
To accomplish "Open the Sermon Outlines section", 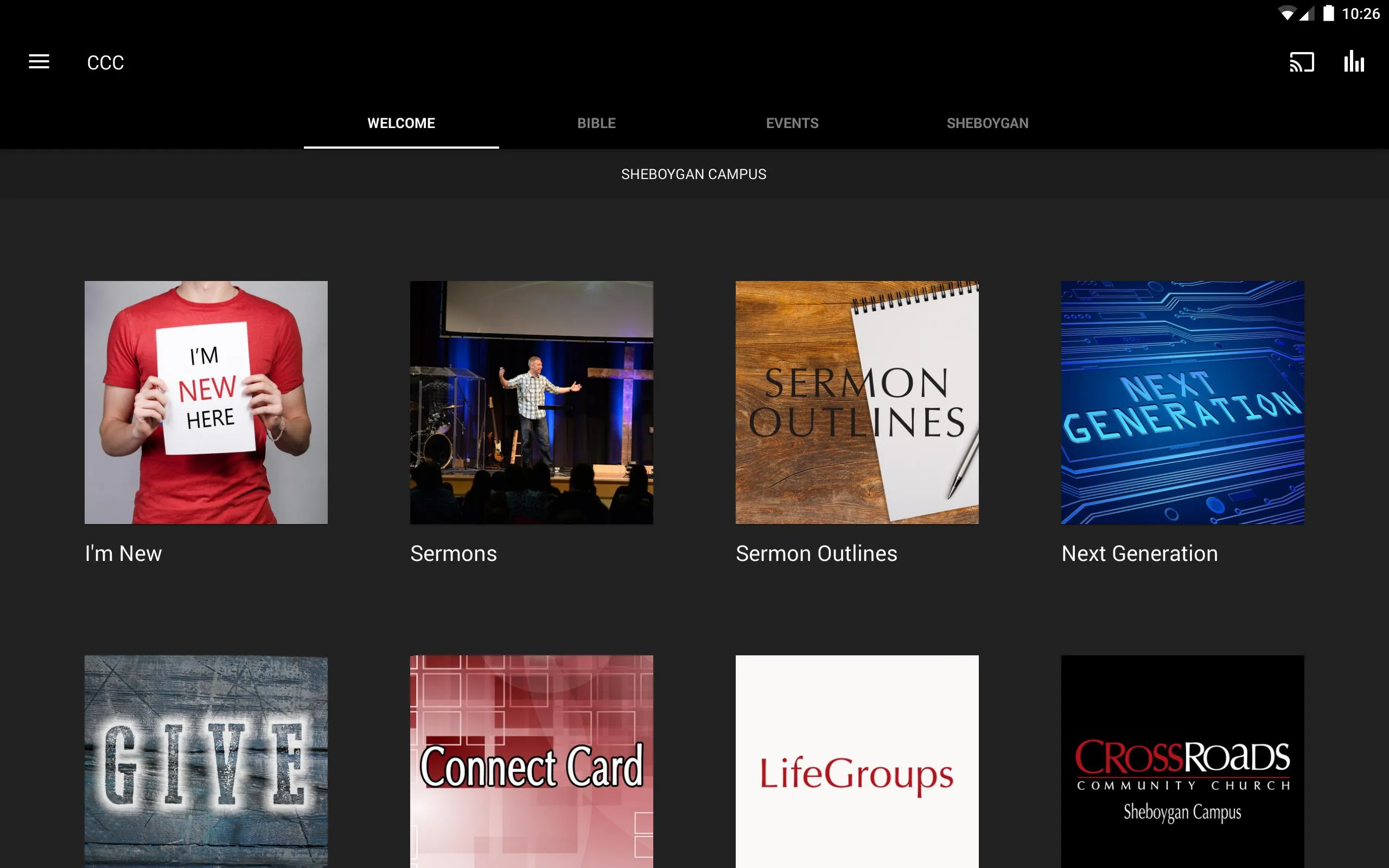I will pyautogui.click(x=857, y=402).
